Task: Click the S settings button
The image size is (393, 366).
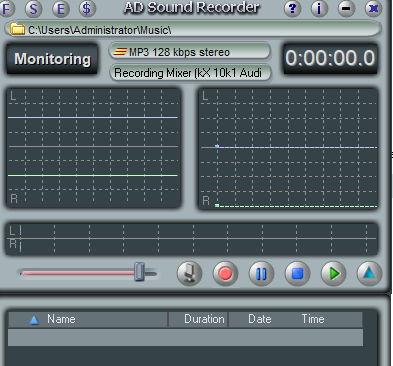Action: pyautogui.click(x=33, y=9)
